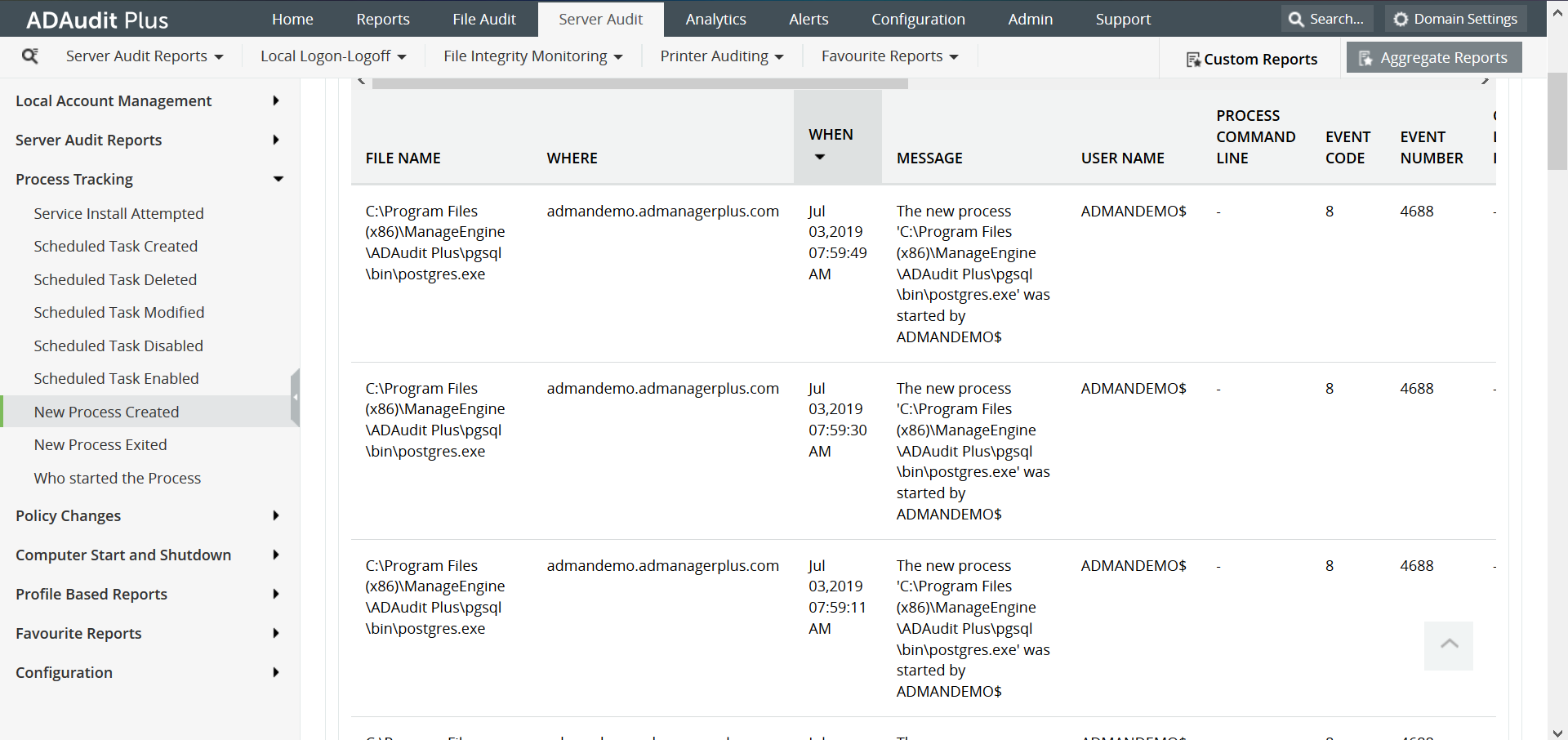Click the table horizontal scrollbar thumb
The height and width of the screenshot is (740, 1568).
(640, 82)
